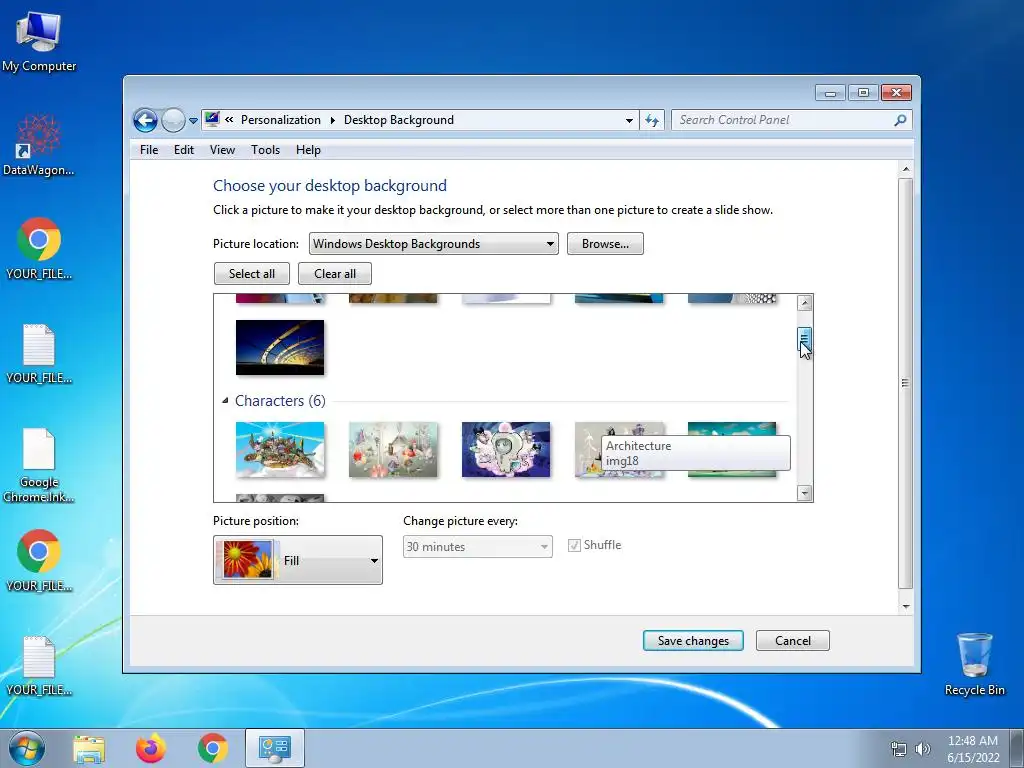
Task: Click the wallpaper list scrollbar thumb
Action: click(805, 338)
